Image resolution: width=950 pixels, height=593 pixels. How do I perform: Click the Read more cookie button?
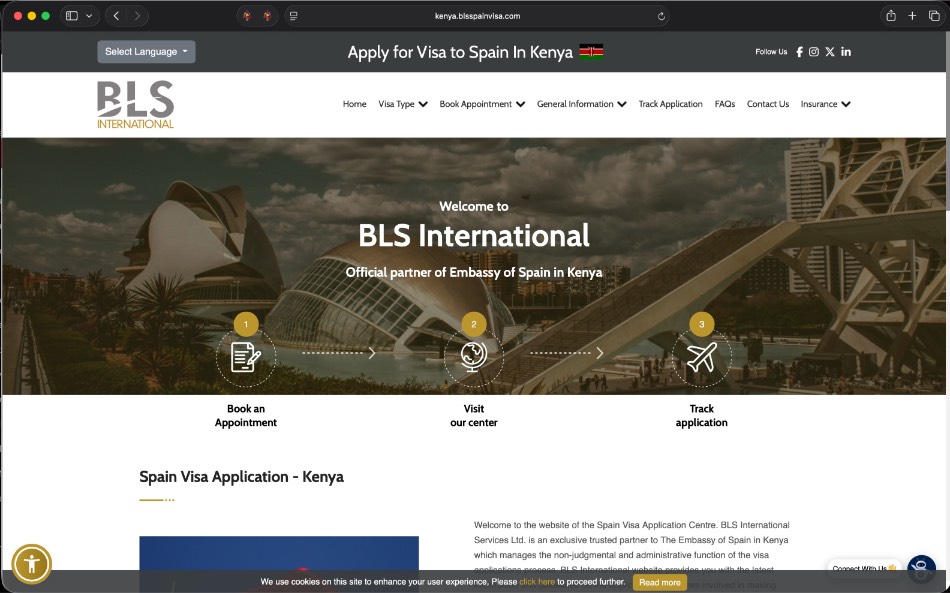point(660,582)
